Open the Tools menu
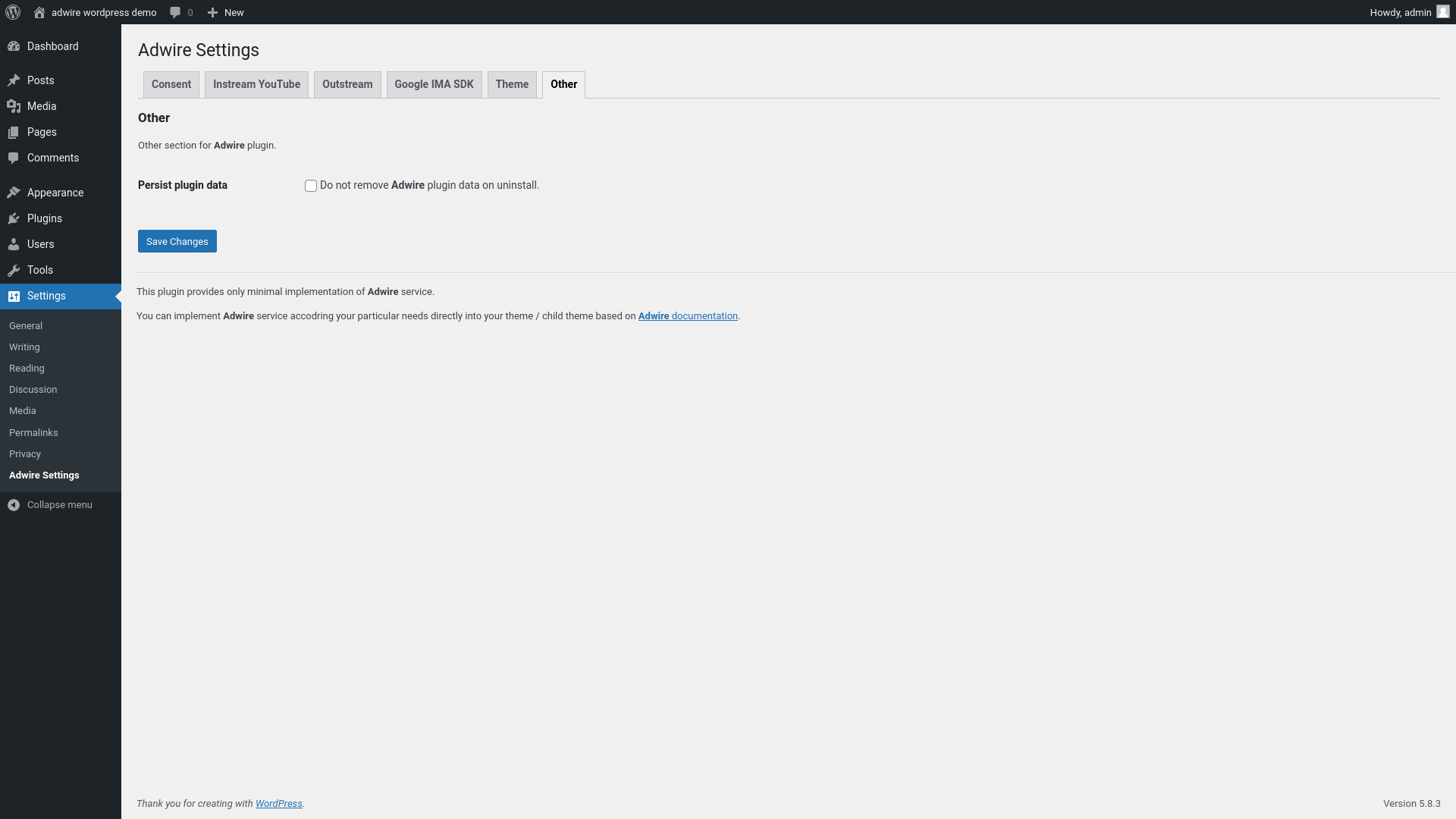1456x819 pixels. (x=40, y=270)
